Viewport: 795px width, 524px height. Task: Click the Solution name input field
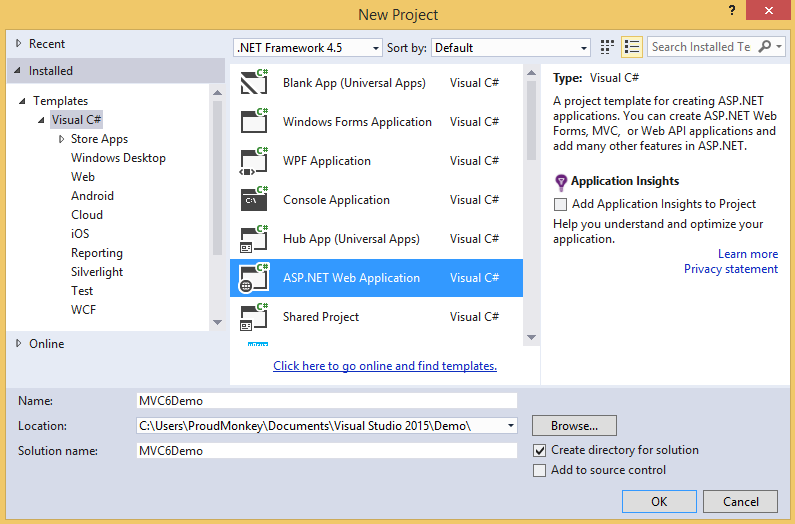[x=327, y=451]
